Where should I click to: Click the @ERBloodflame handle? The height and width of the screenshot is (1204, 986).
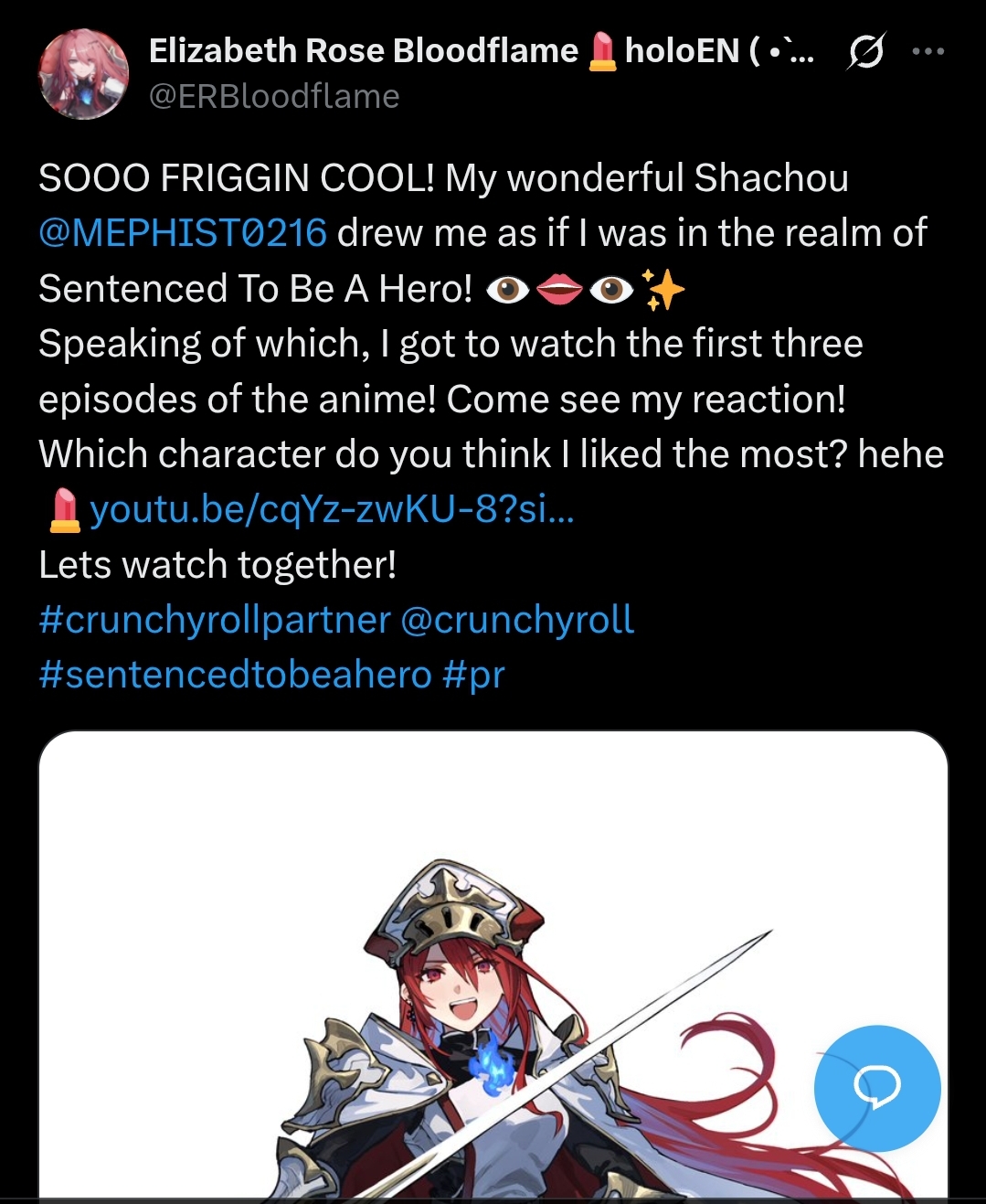pyautogui.click(x=274, y=96)
